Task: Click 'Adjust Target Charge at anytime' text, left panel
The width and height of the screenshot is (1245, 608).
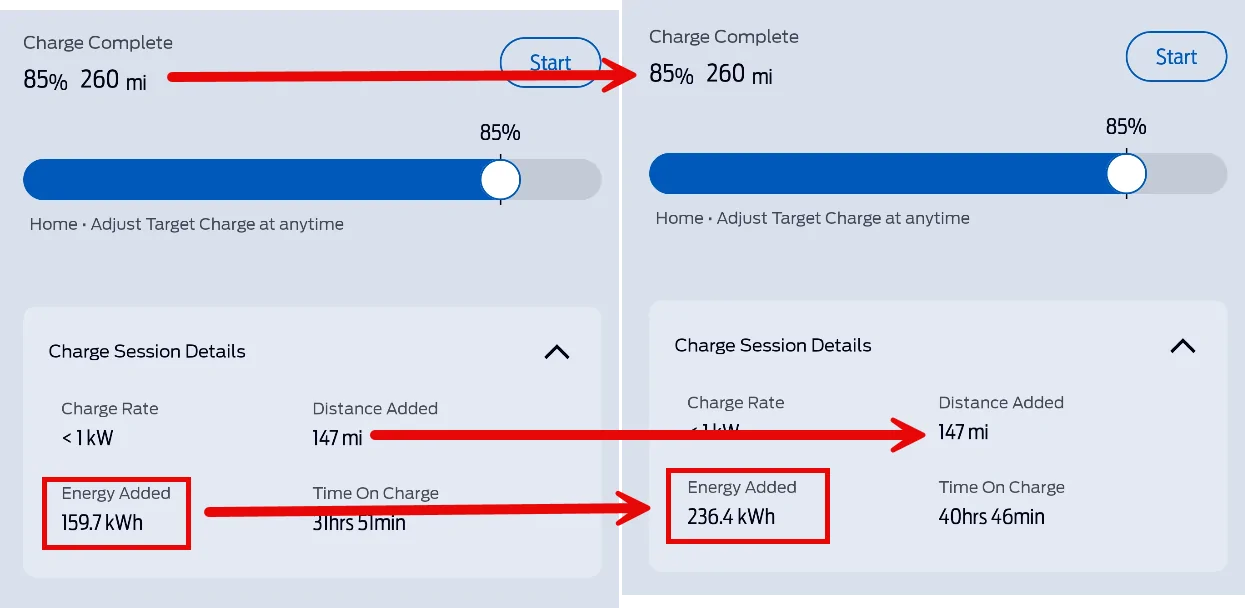Action: pyautogui.click(x=217, y=224)
